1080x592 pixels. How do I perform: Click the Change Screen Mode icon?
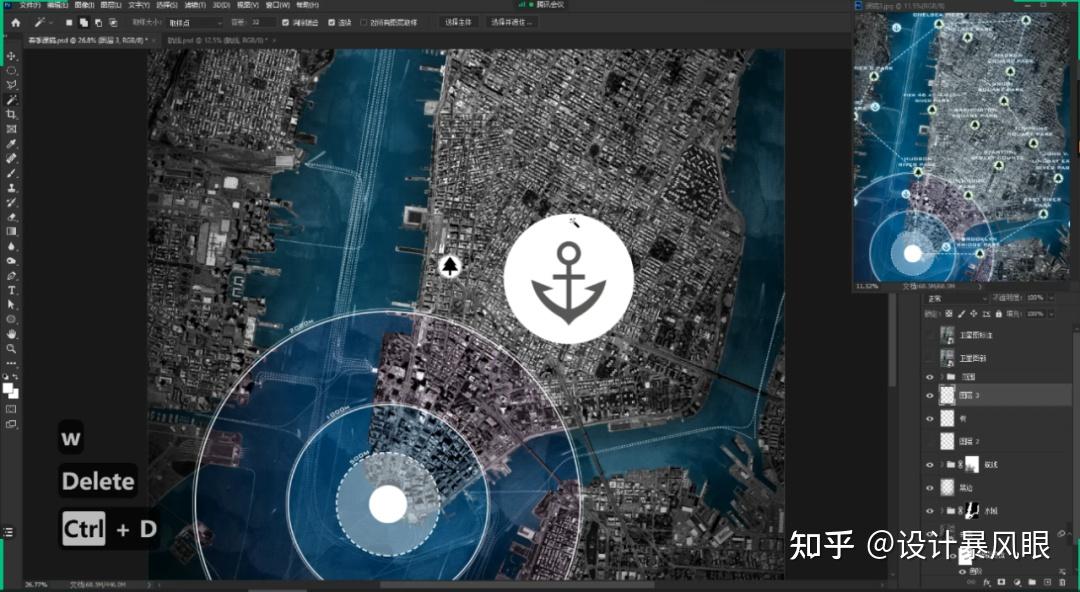[x=11, y=424]
